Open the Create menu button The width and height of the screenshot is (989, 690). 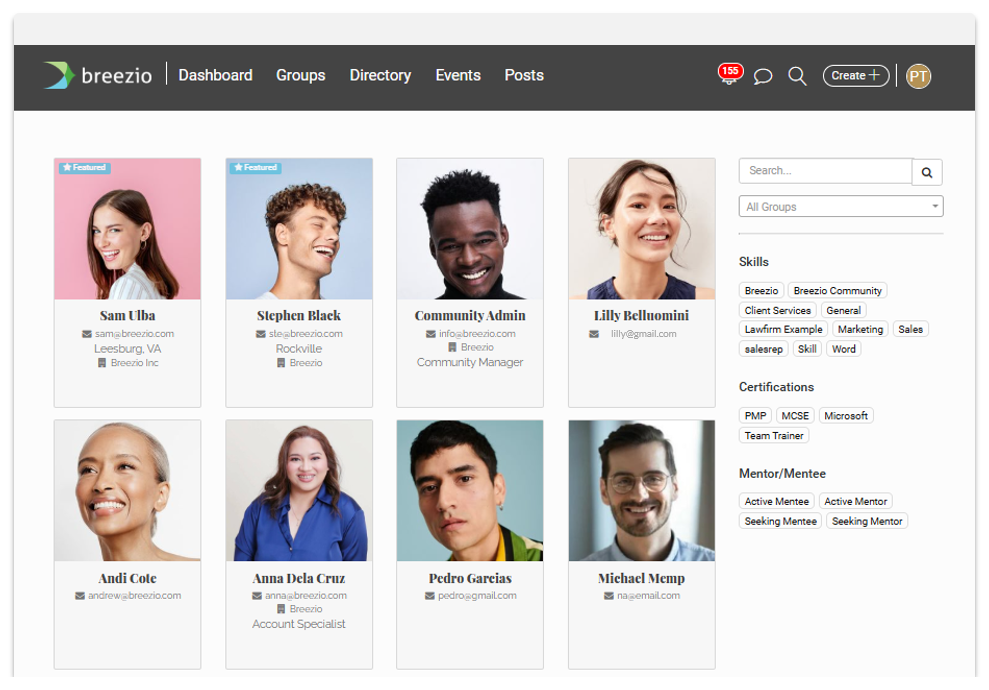pyautogui.click(x=855, y=76)
